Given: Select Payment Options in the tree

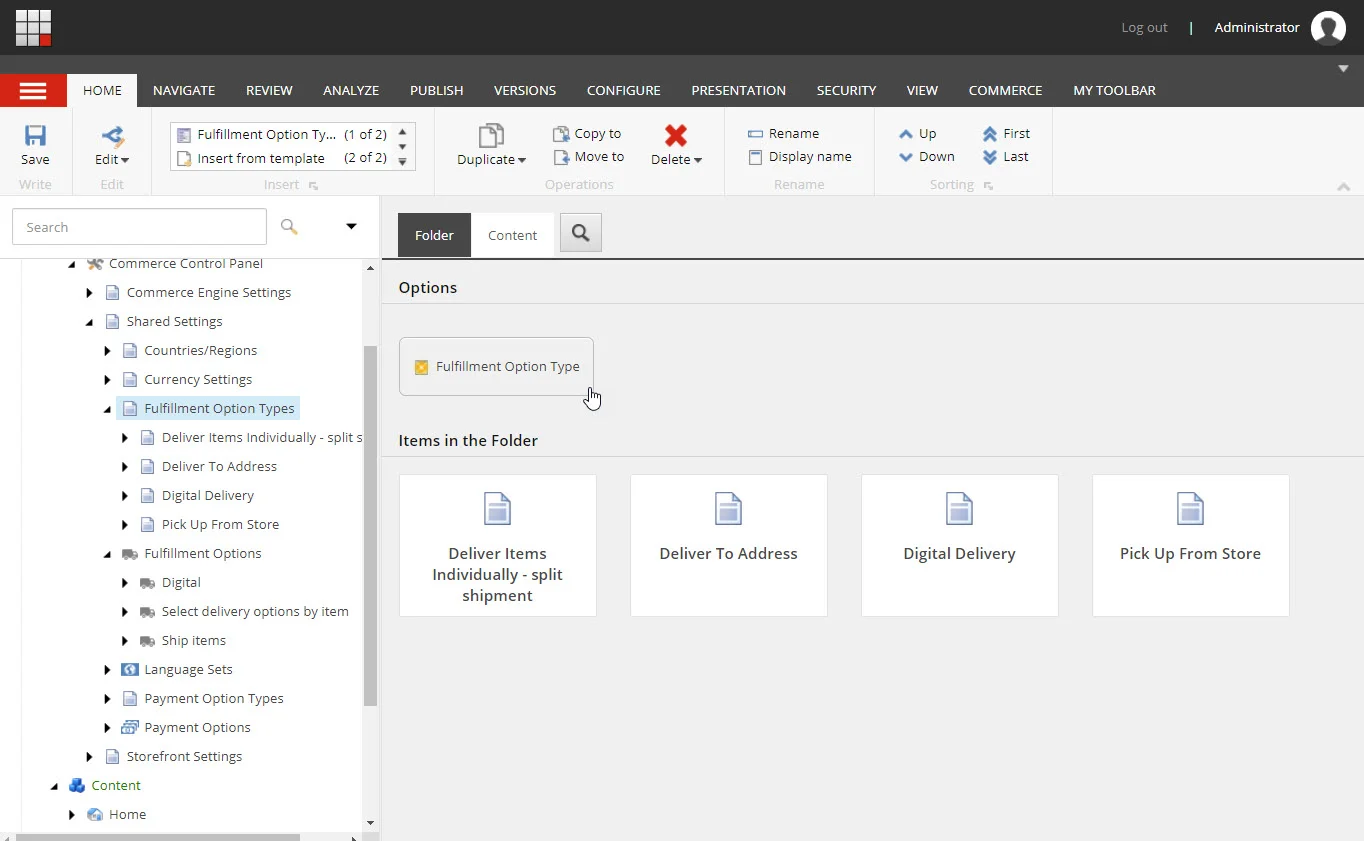Looking at the screenshot, I should 197,728.
